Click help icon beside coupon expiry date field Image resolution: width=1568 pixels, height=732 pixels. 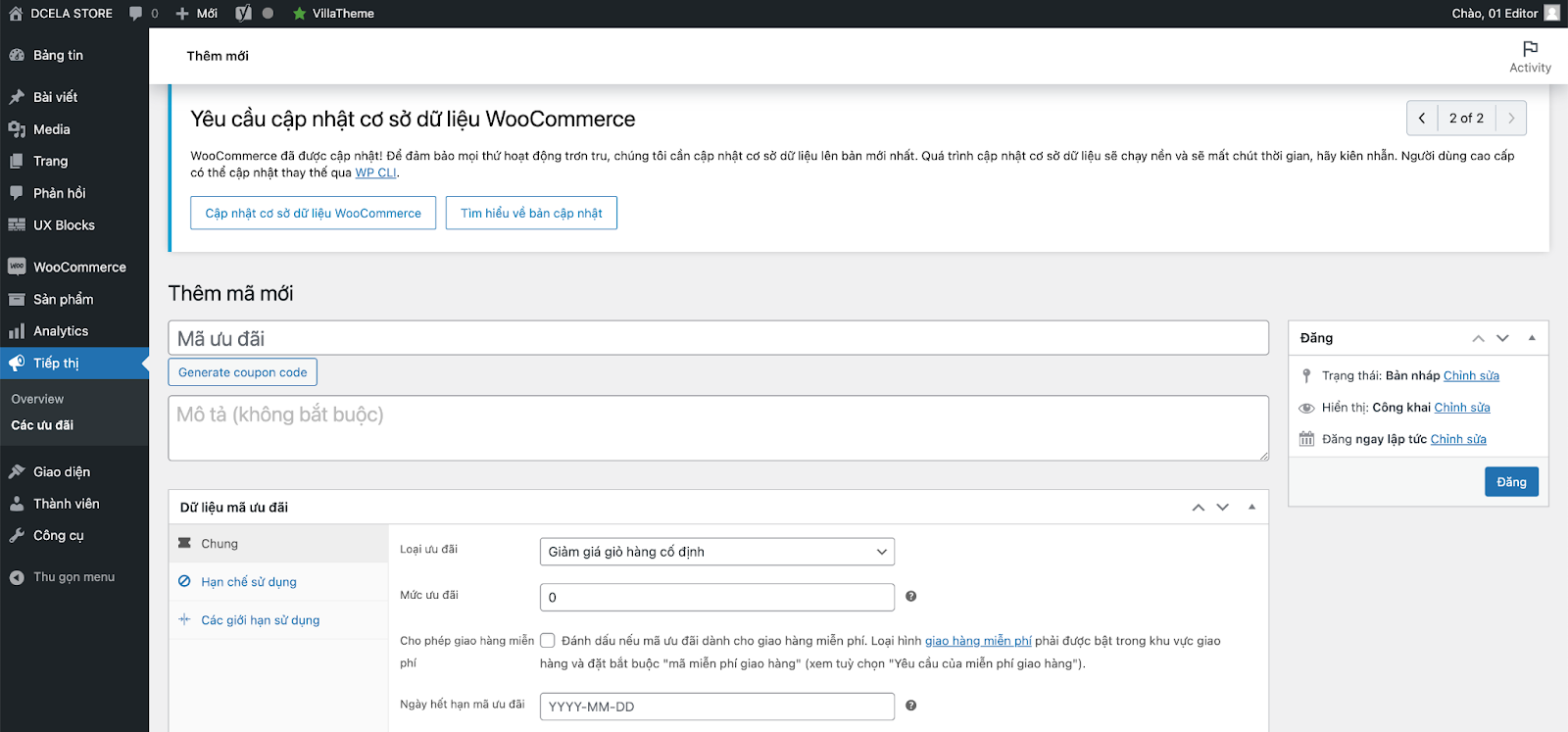(x=910, y=706)
